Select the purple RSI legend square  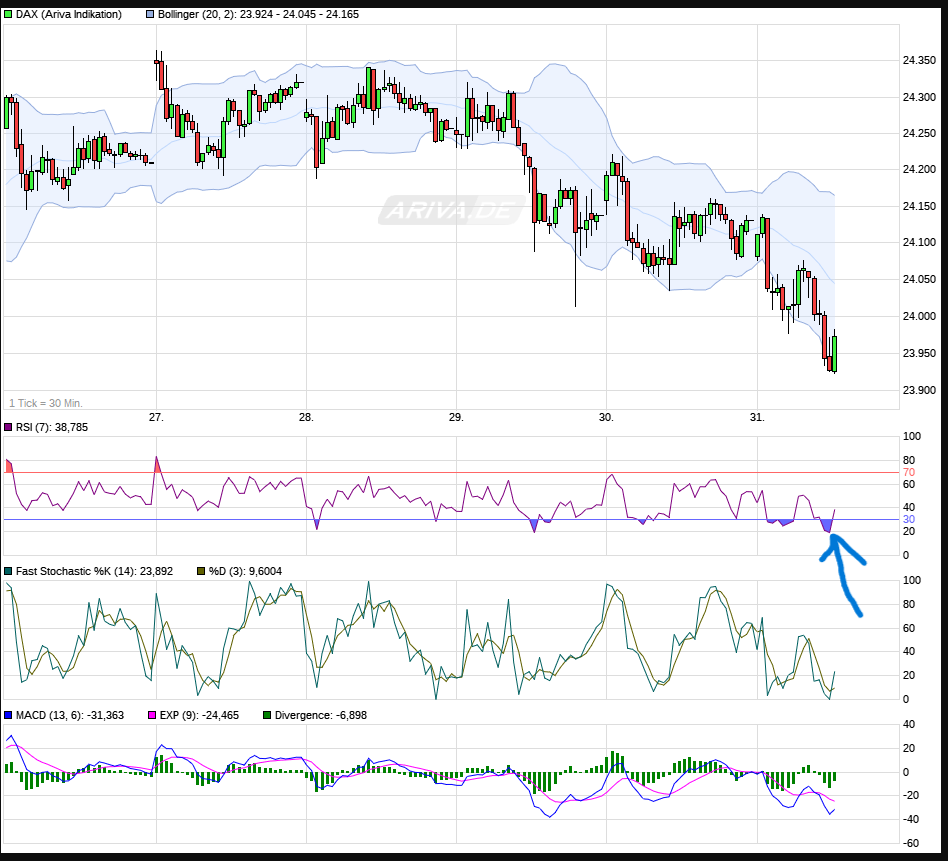click(x=8, y=429)
